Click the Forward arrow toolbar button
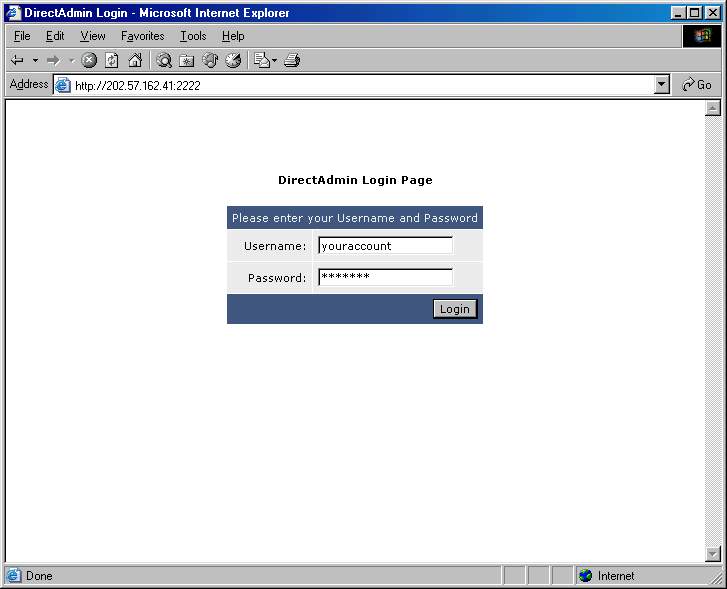 53,60
